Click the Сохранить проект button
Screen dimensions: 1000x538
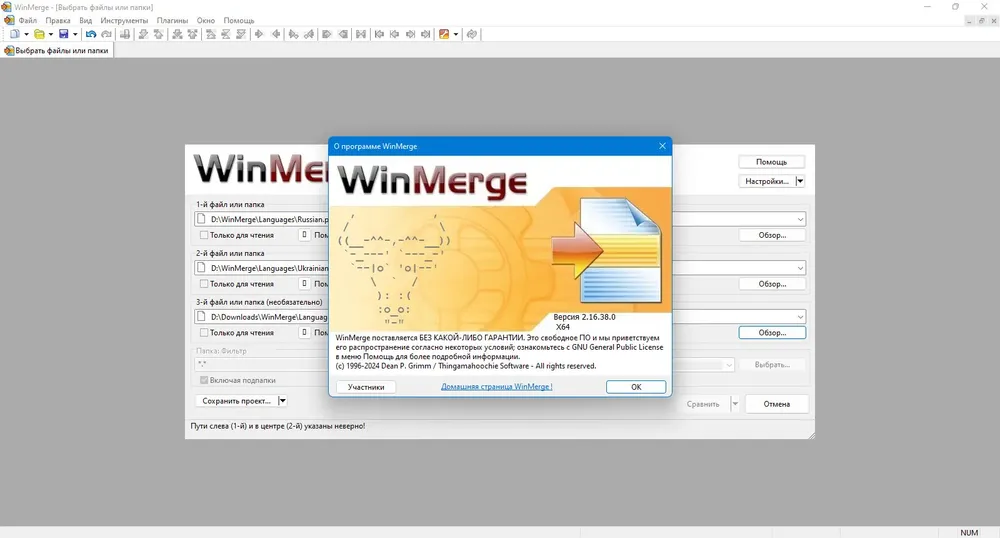236,401
